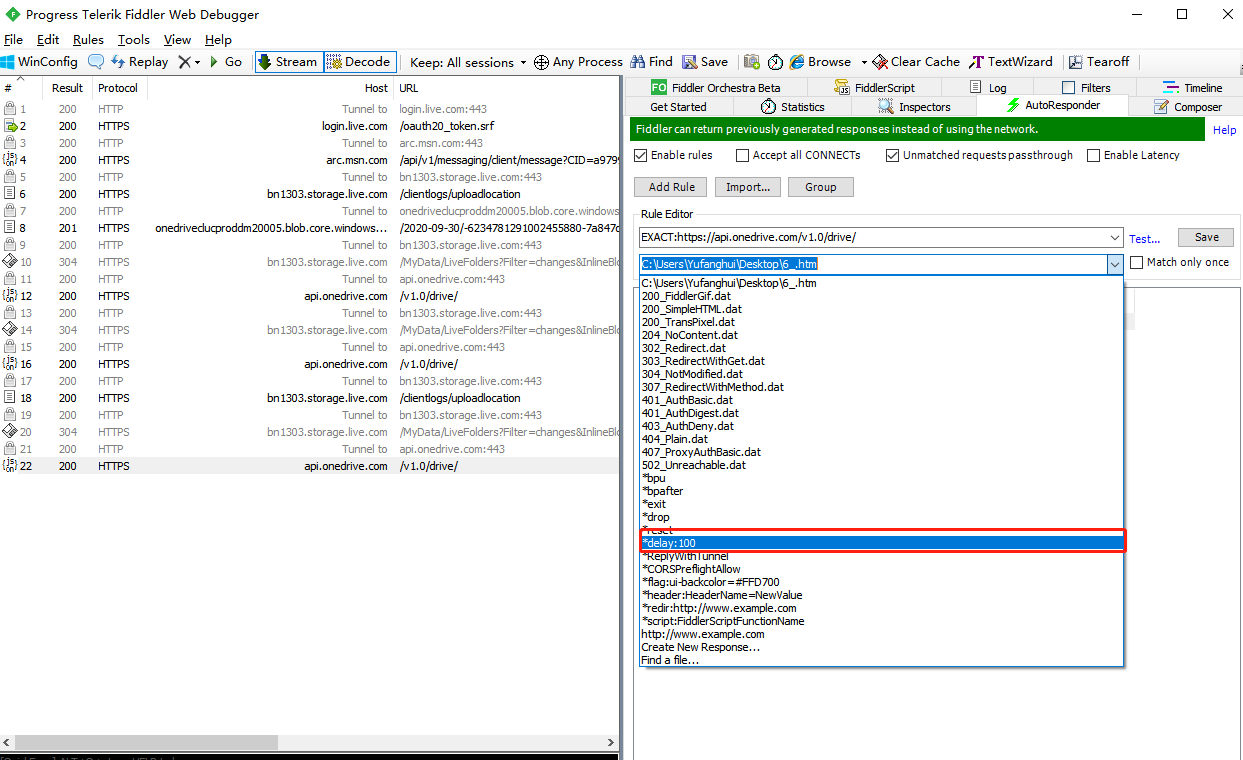Click the Any Process target icon

click(541, 62)
